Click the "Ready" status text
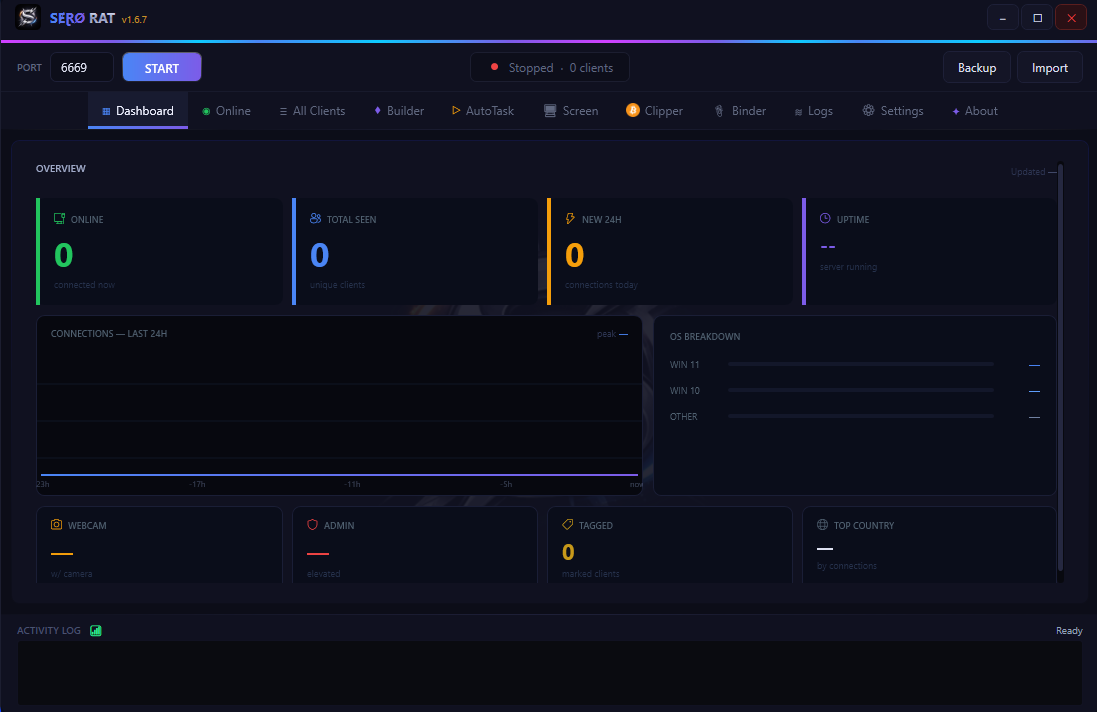Viewport: 1097px width, 712px height. coord(1069,631)
